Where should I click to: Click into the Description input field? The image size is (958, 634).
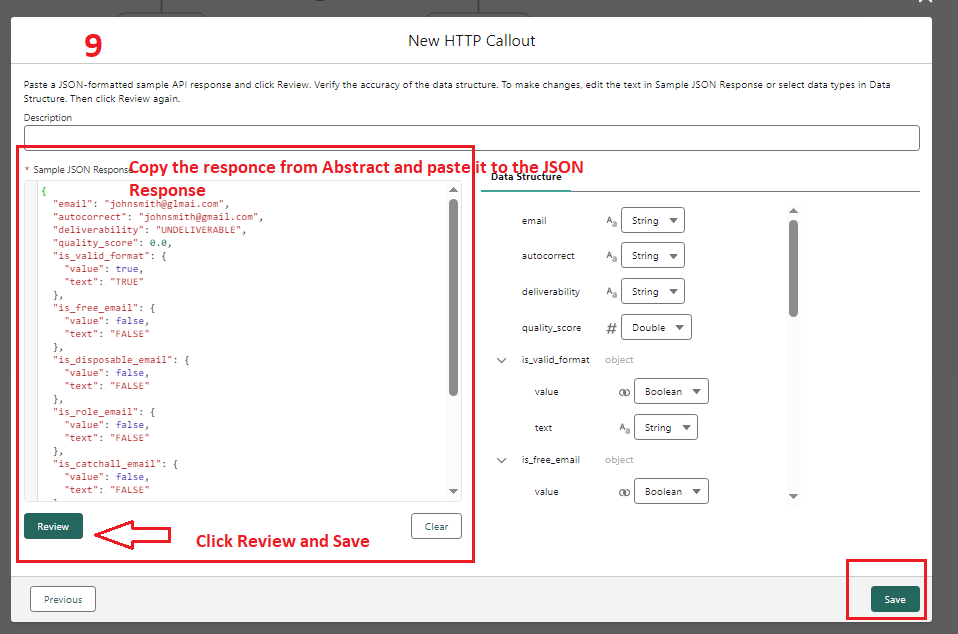471,138
